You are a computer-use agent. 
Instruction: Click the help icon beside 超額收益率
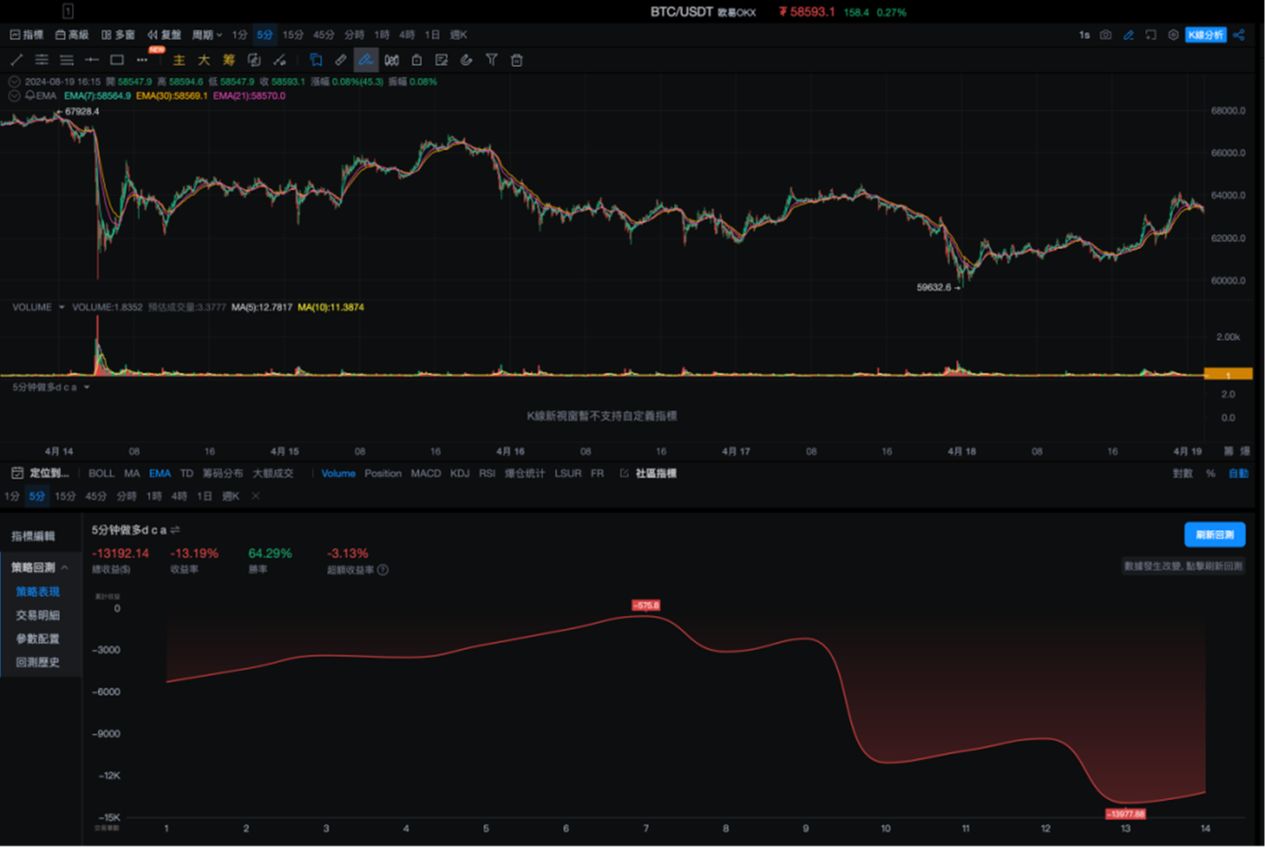383,570
